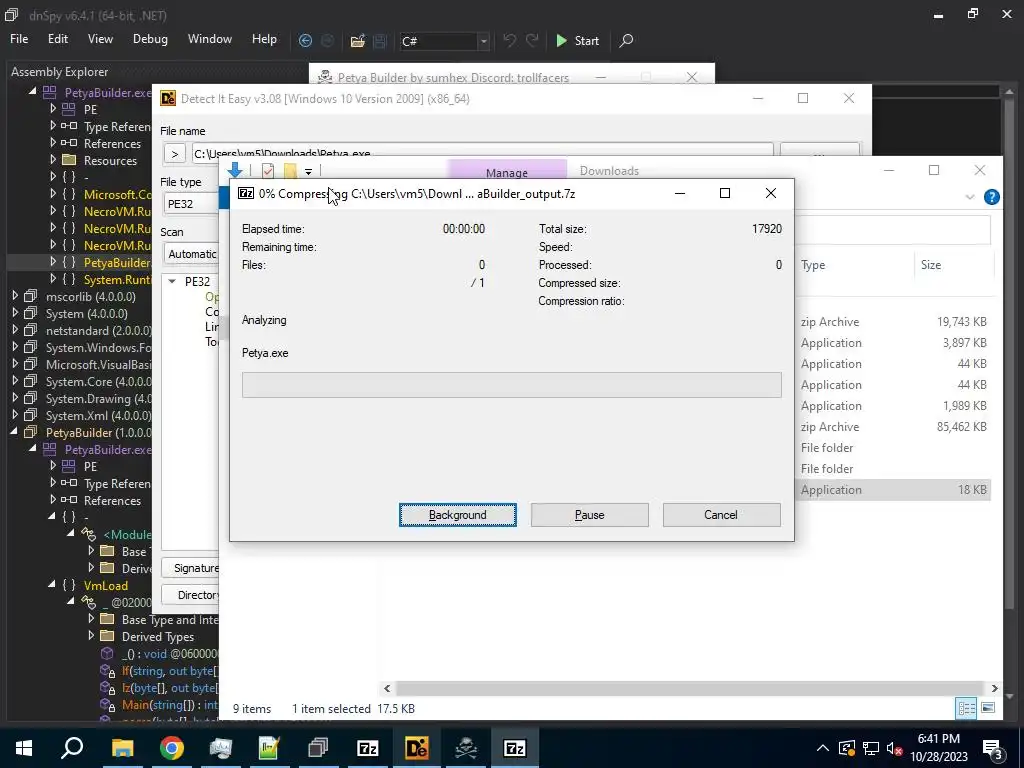Open the Help menu in dnSpy
Viewport: 1024px width, 768px height.
click(264, 39)
